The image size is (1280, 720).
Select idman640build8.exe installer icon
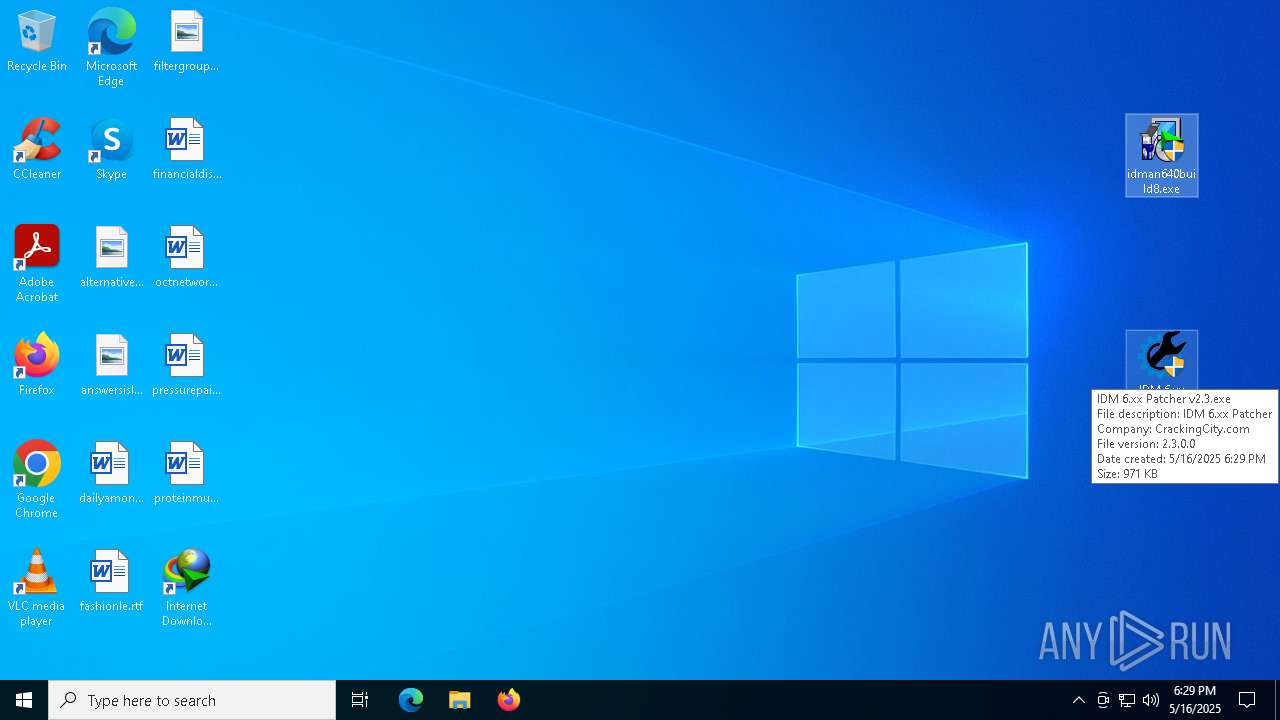tap(1161, 155)
